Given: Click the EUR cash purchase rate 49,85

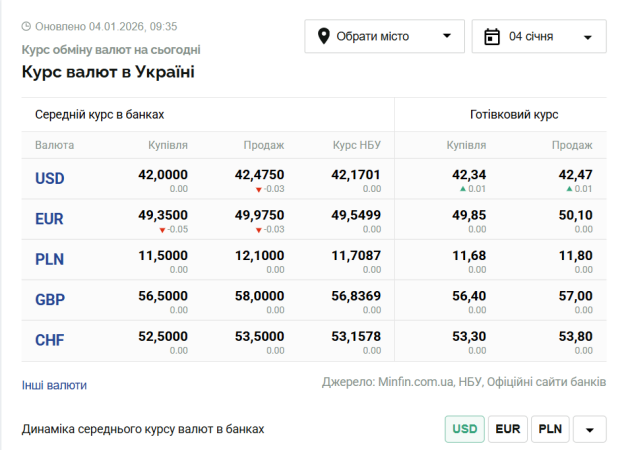Looking at the screenshot, I should [x=470, y=215].
